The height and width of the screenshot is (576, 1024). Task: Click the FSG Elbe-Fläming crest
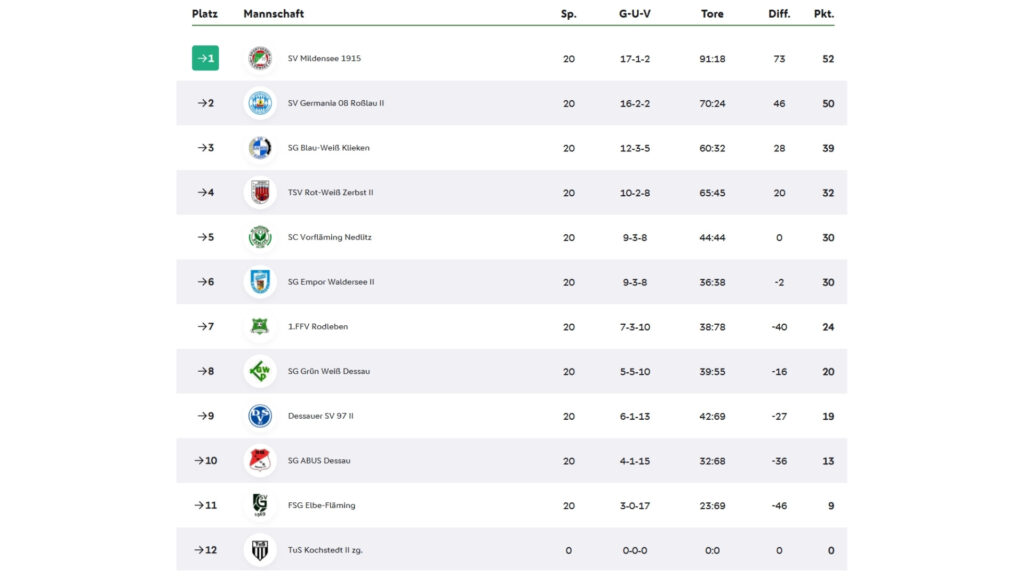coord(260,505)
